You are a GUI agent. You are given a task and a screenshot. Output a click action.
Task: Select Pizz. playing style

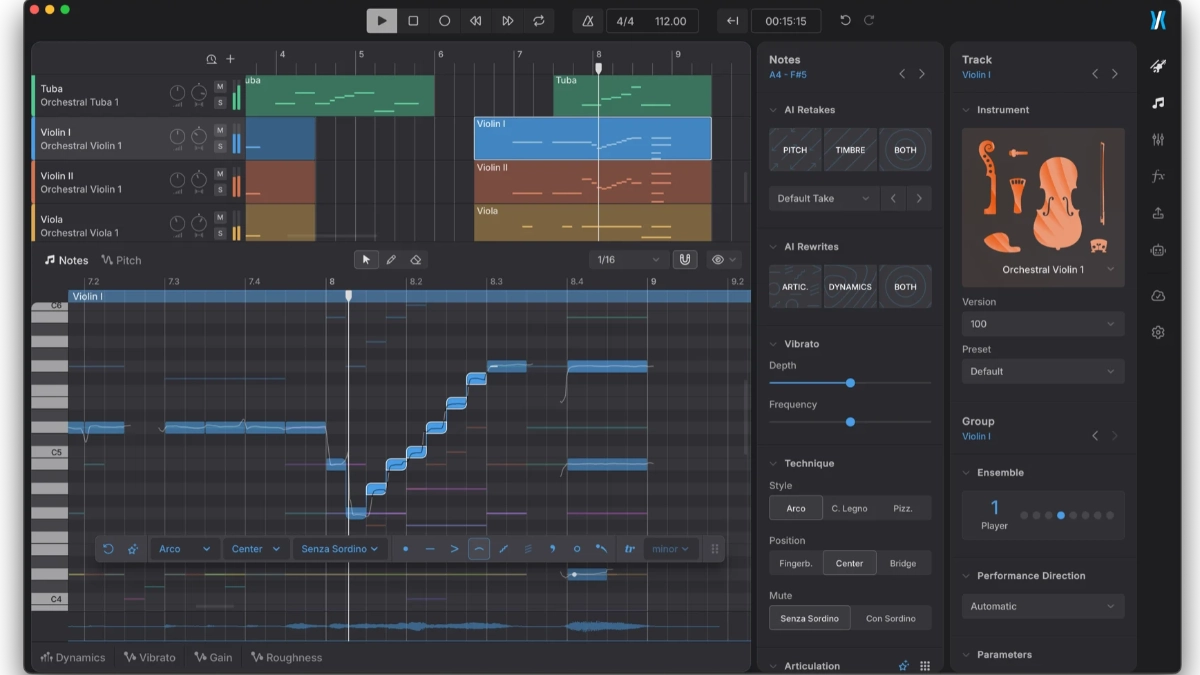click(x=903, y=508)
